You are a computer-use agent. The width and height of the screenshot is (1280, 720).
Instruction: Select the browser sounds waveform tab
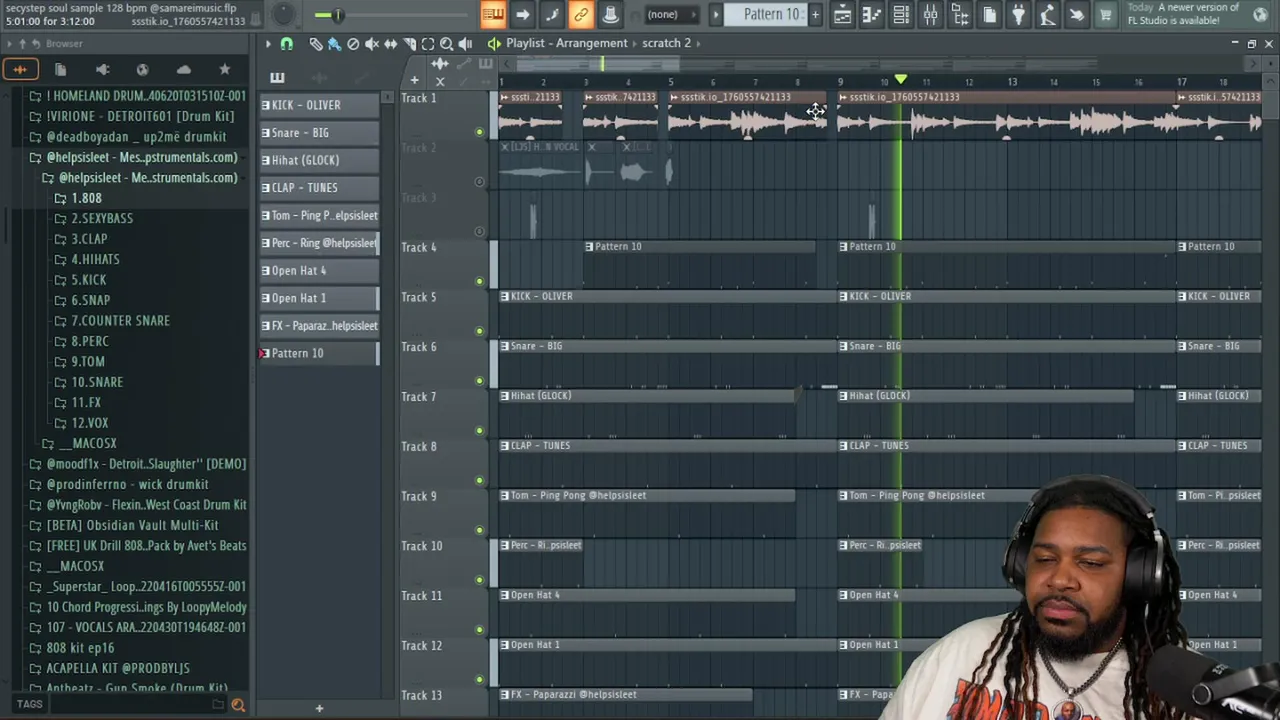pos(20,69)
